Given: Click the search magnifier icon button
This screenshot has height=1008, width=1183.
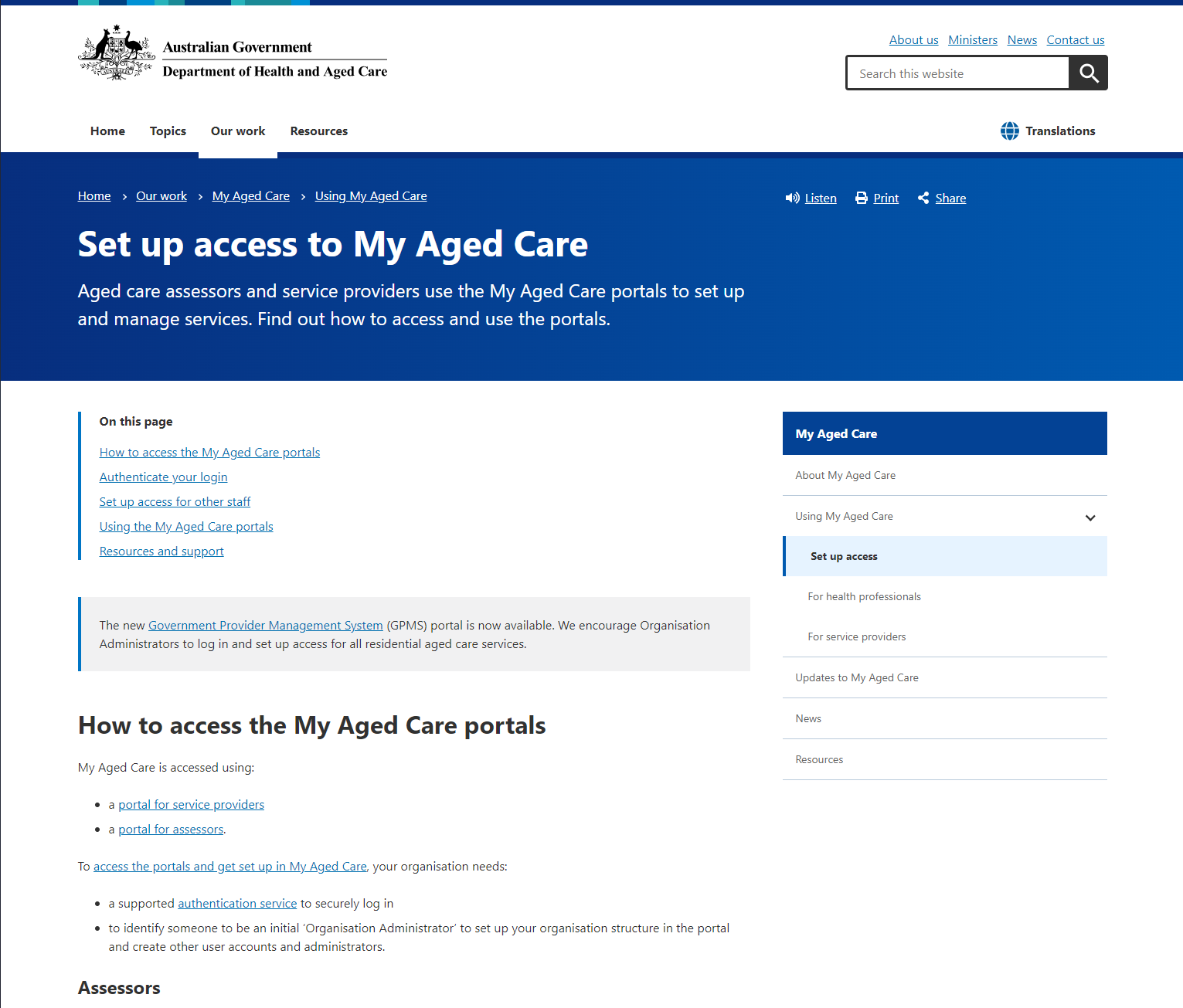Looking at the screenshot, I should pyautogui.click(x=1088, y=73).
